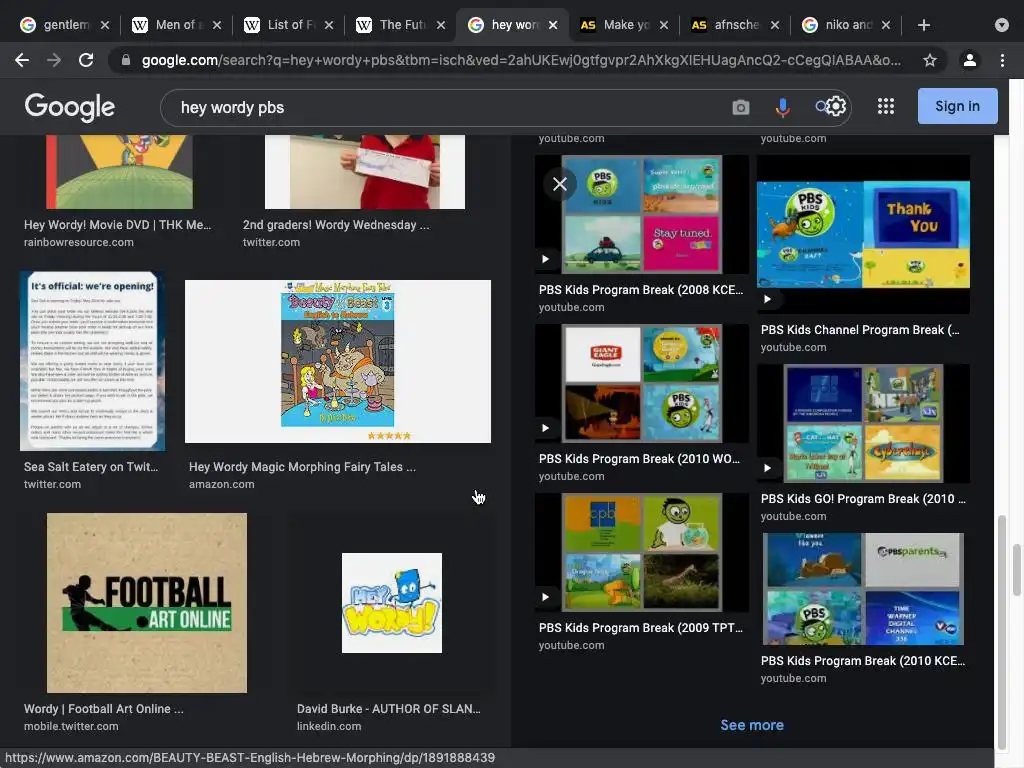1024x768 pixels.
Task: Click the tab list dropdown arrow
Action: click(x=1001, y=25)
